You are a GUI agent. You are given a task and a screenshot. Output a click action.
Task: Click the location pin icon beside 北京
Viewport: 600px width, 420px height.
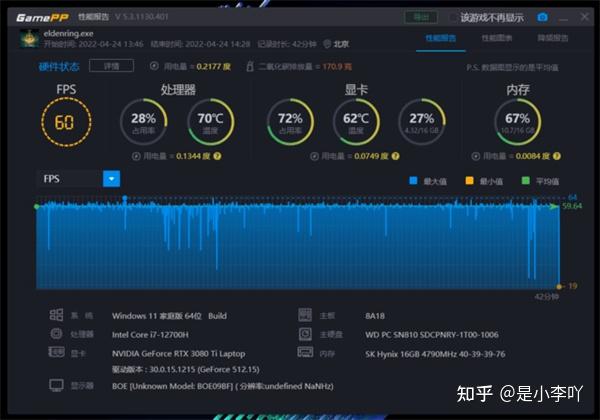(327, 44)
